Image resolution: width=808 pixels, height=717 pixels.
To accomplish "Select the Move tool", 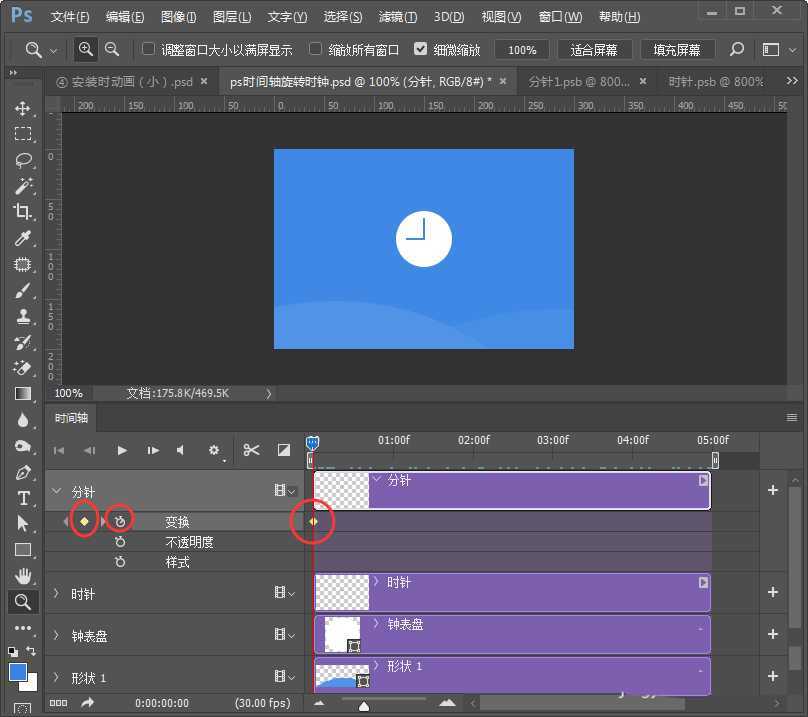I will 22,109.
